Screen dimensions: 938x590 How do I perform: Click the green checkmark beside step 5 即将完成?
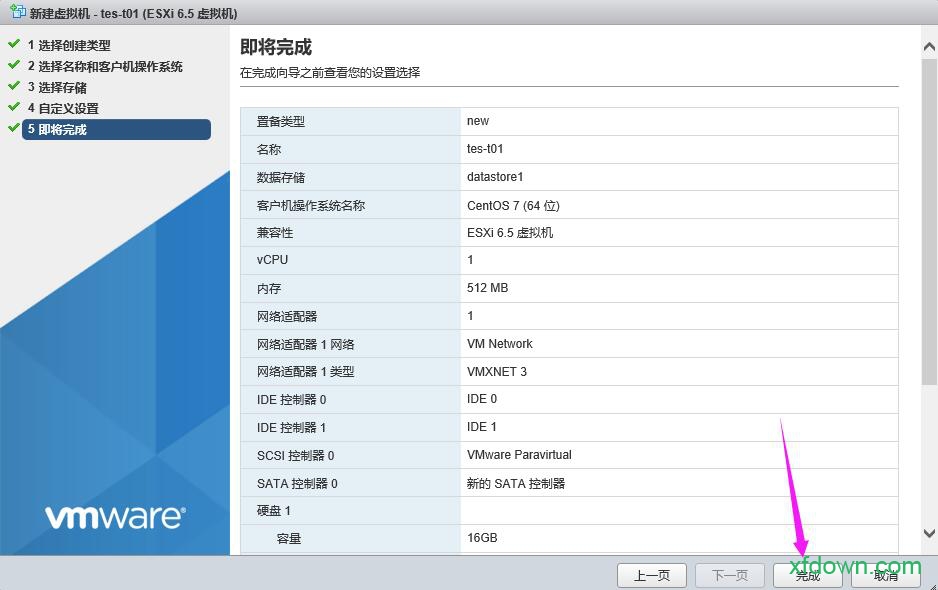(x=14, y=129)
